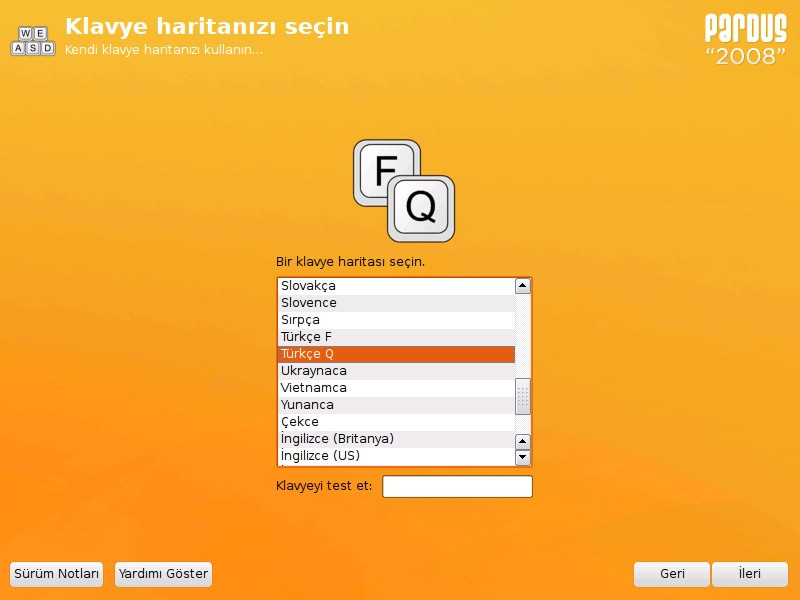Click the keymap list scrollbar handle
The width and height of the screenshot is (800, 600).
[522, 396]
